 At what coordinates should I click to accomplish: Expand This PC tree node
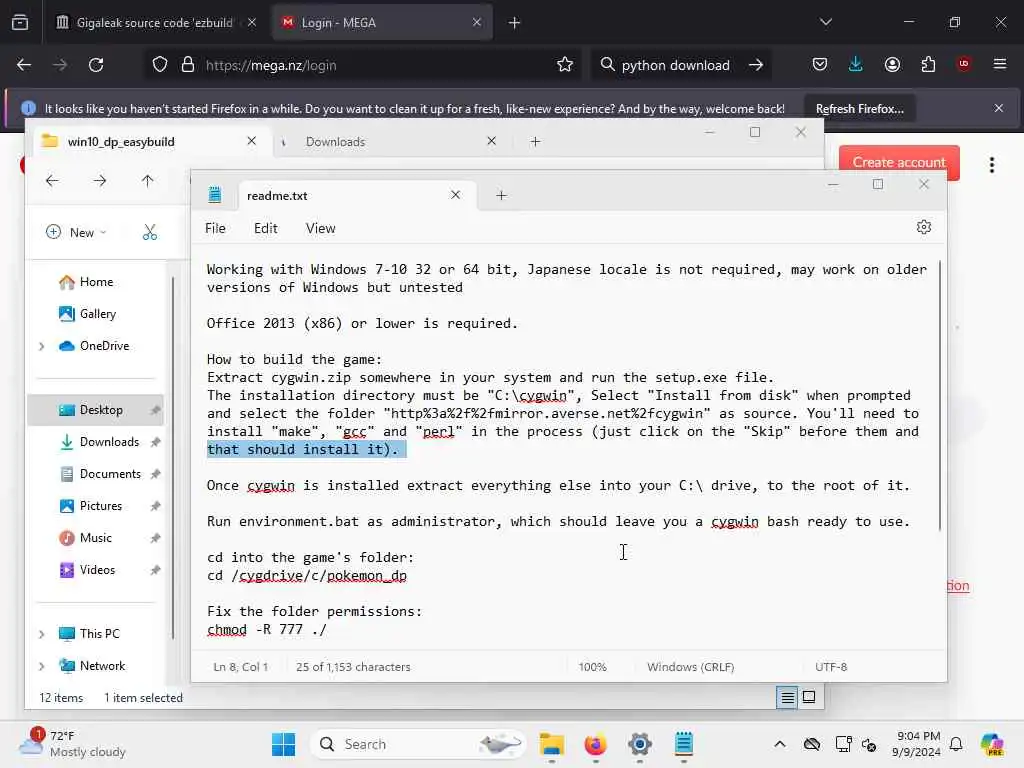click(x=42, y=634)
